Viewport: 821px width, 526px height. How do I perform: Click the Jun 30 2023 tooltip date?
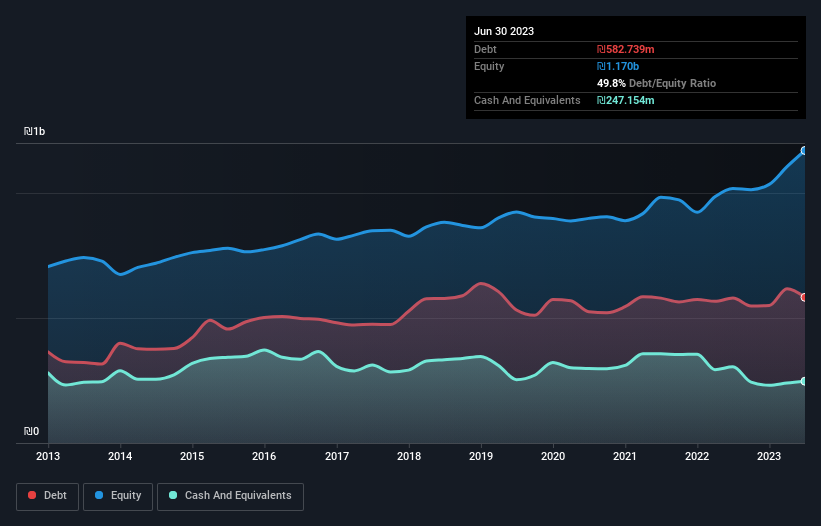504,31
